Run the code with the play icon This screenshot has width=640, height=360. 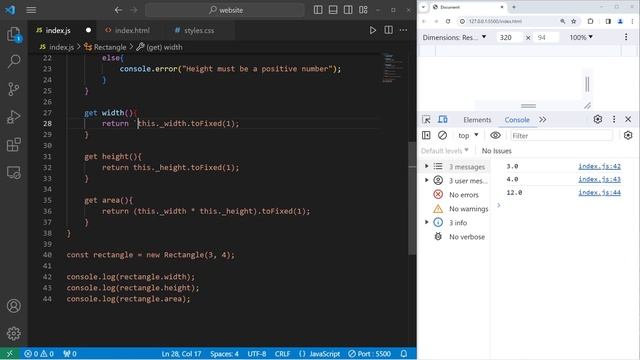373,30
